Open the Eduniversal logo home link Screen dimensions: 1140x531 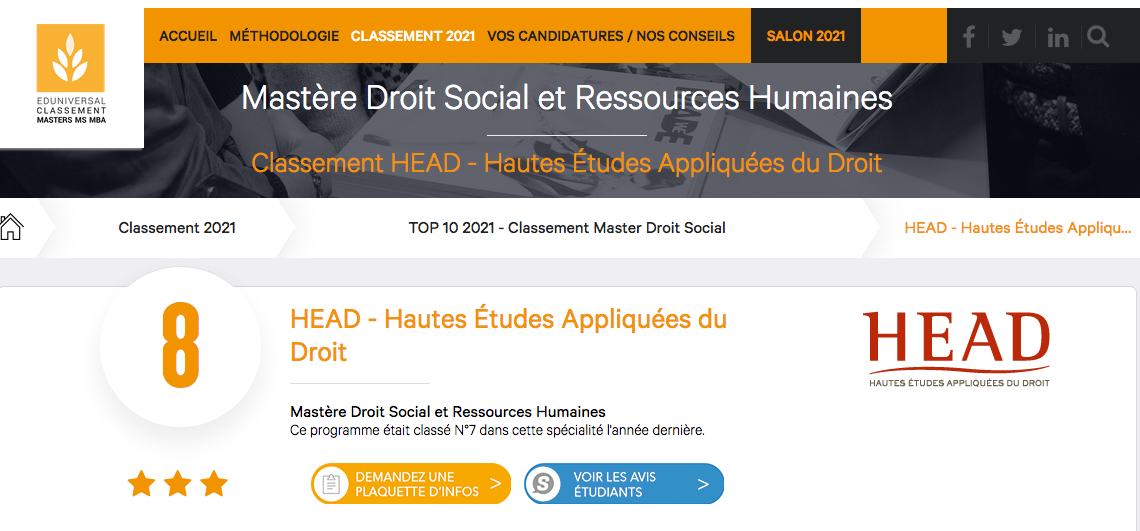point(71,73)
